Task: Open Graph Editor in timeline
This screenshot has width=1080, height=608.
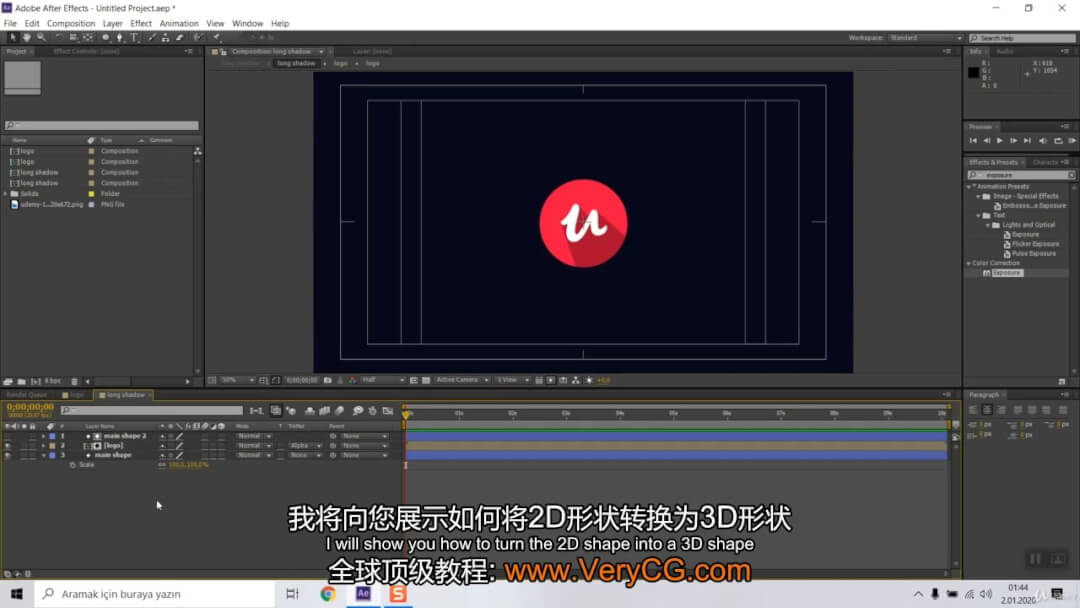Action: tap(388, 411)
